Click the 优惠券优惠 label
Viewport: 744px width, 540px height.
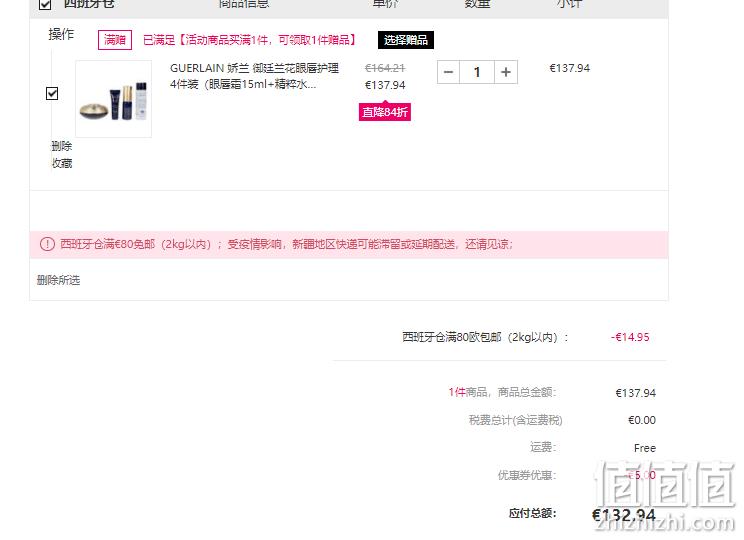click(x=527, y=475)
